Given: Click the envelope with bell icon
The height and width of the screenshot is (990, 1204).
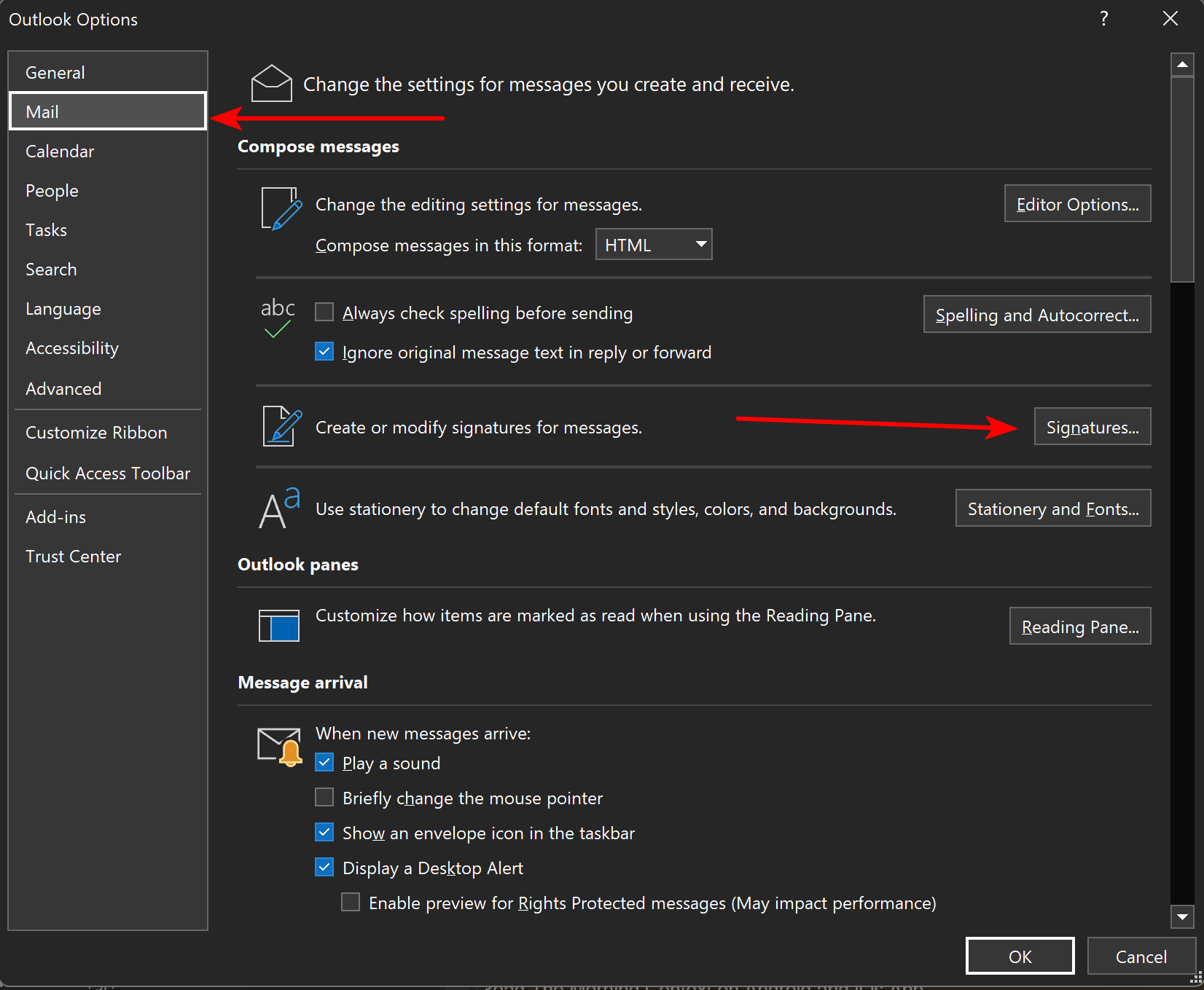Looking at the screenshot, I should [x=280, y=747].
